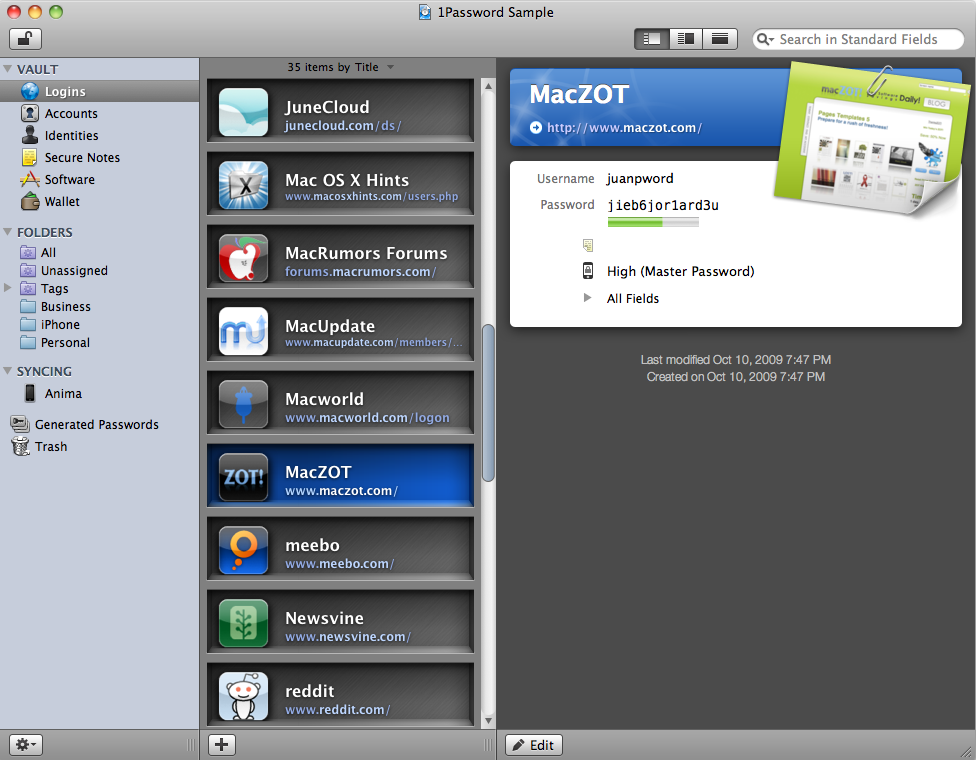Click the Edit button
This screenshot has width=976, height=760.
pyautogui.click(x=534, y=744)
